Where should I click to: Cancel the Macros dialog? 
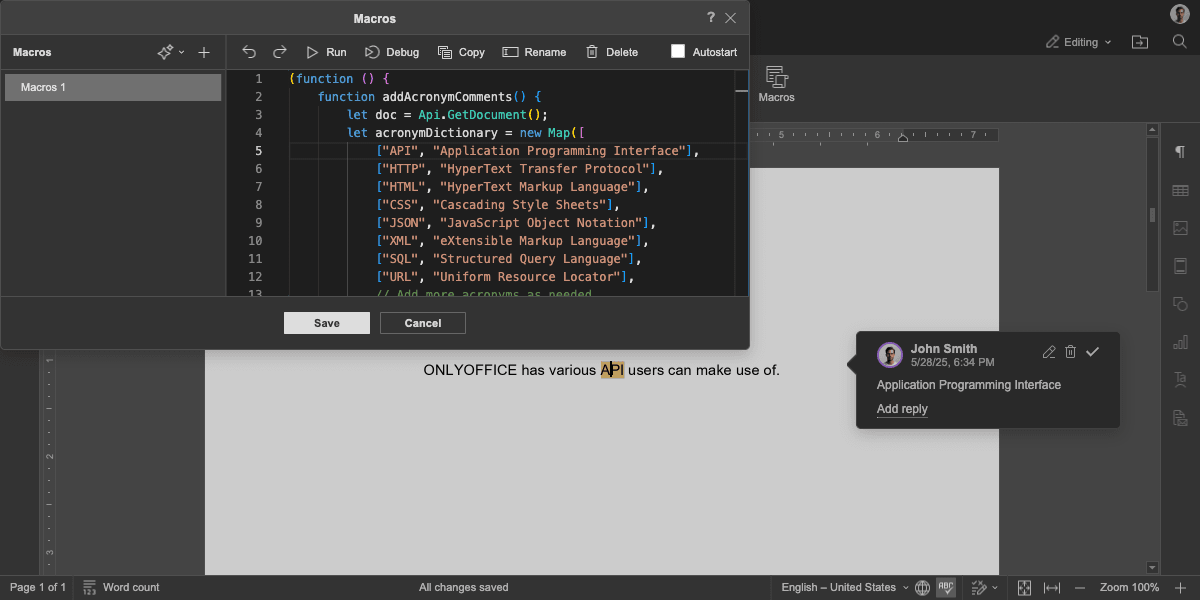[423, 323]
